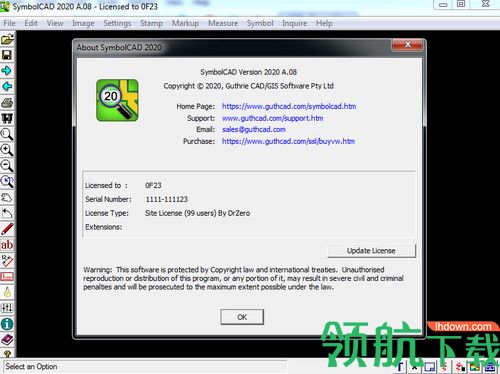Image resolution: width=500 pixels, height=374 pixels.
Task: Open the Inquire menu
Action: 295,23
